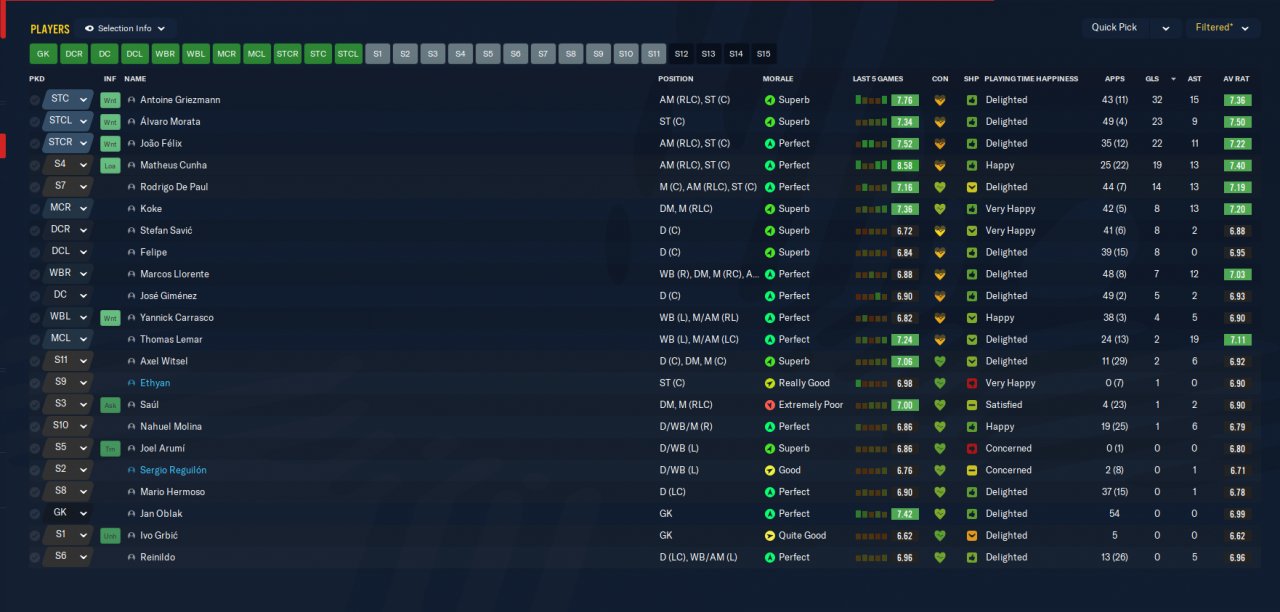
Task: Open the WBL position dropdown for Carrasco
Action: coord(68,318)
